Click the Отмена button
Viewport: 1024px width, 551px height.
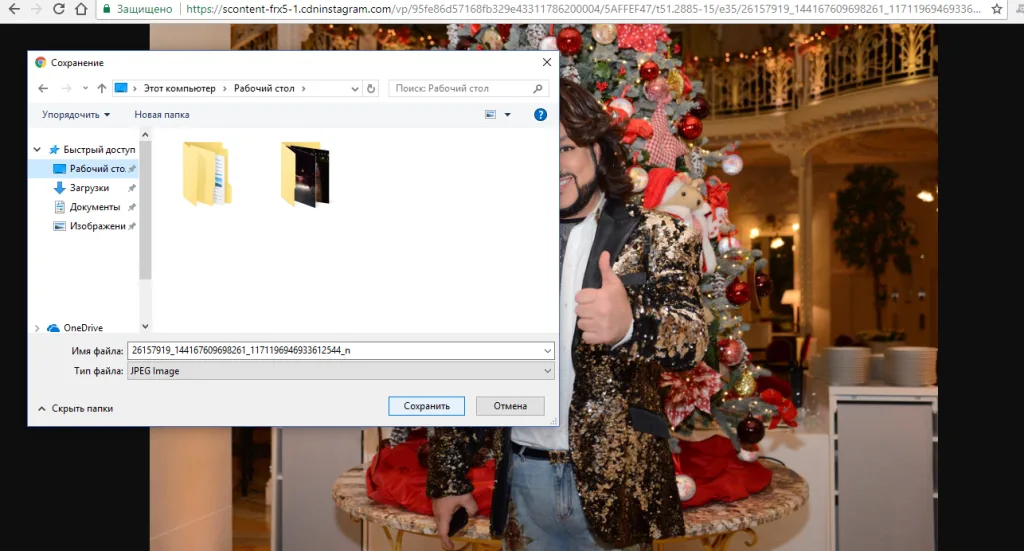pos(510,406)
